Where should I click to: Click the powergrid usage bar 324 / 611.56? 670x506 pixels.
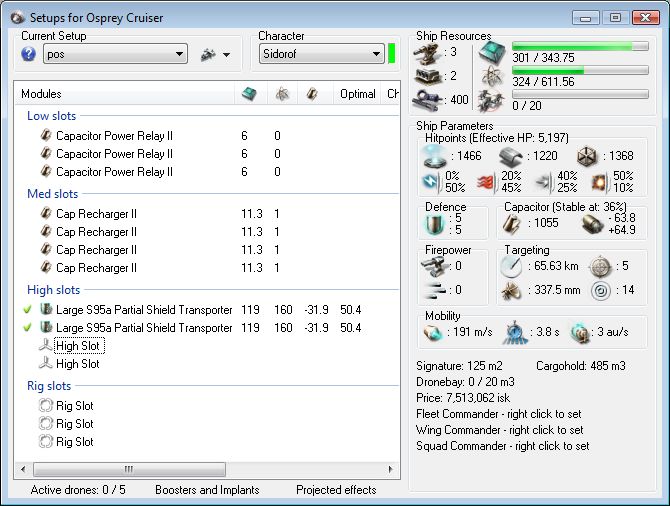click(580, 70)
